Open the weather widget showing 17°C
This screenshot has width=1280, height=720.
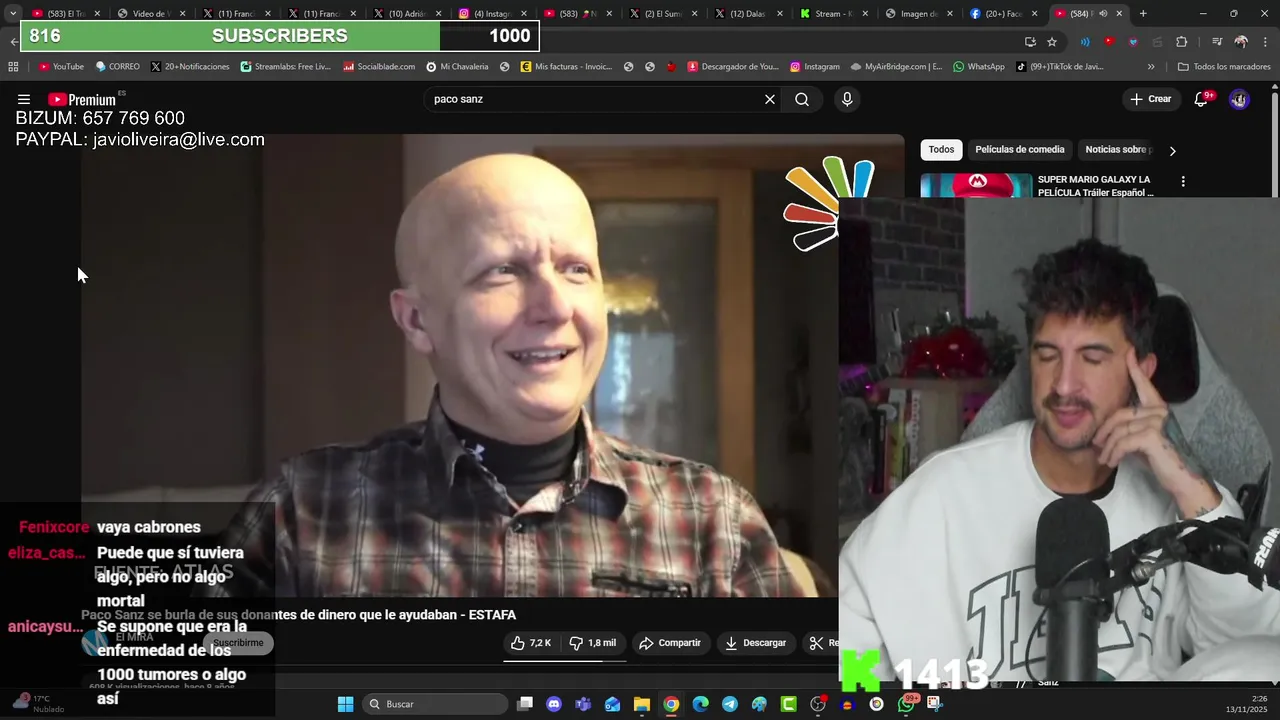point(38,704)
